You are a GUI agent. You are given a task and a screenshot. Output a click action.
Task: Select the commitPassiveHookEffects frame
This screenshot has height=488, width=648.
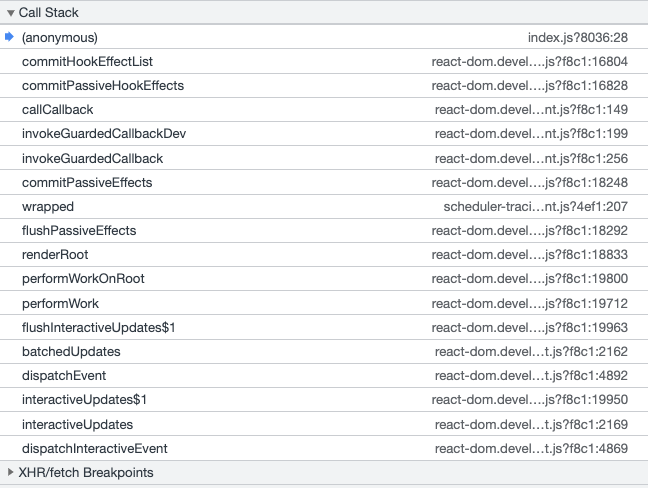coord(103,85)
